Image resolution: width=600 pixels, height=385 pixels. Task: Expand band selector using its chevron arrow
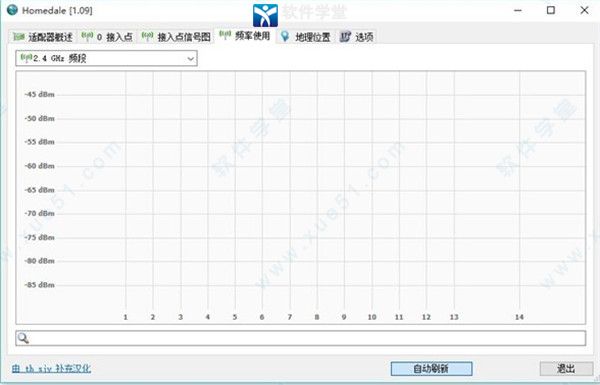click(x=191, y=59)
